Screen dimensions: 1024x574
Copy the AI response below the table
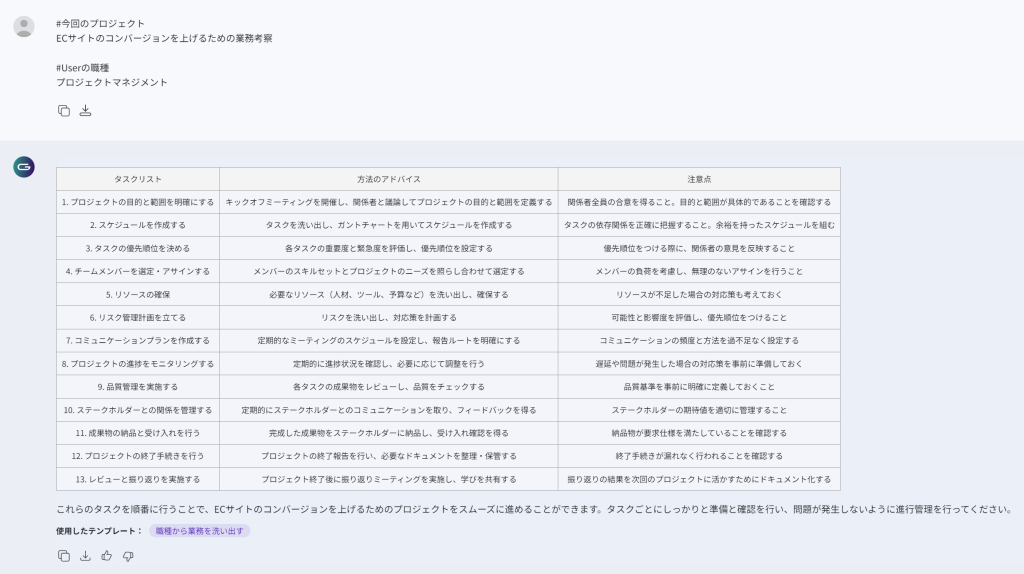[64, 556]
